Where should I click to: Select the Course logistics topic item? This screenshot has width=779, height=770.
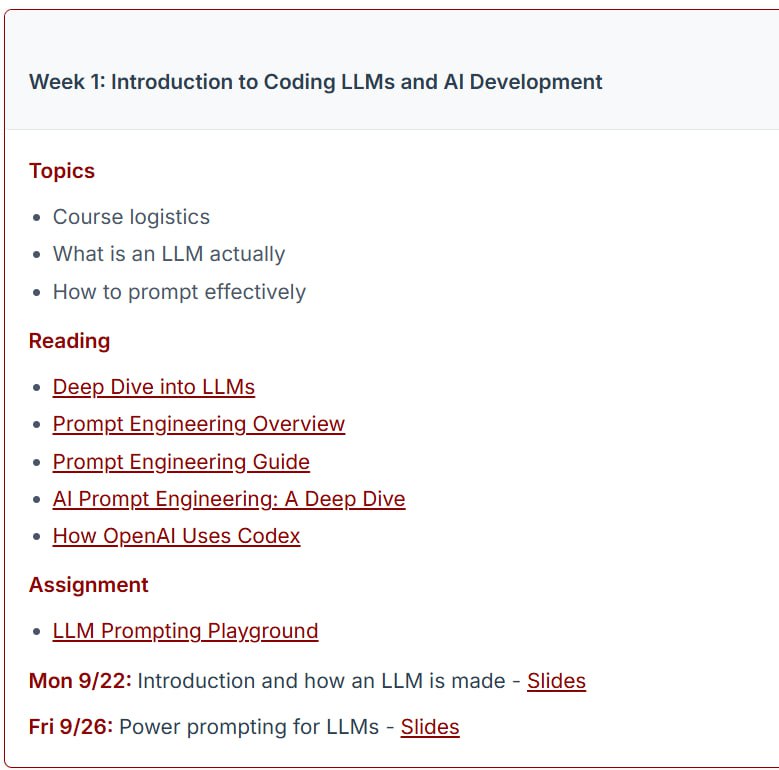(x=131, y=217)
